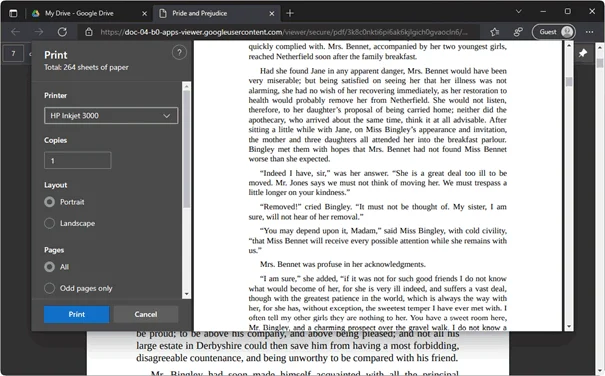Click 'Total: 264 sheets of paper' text
605x376 pixels.
tap(86, 67)
